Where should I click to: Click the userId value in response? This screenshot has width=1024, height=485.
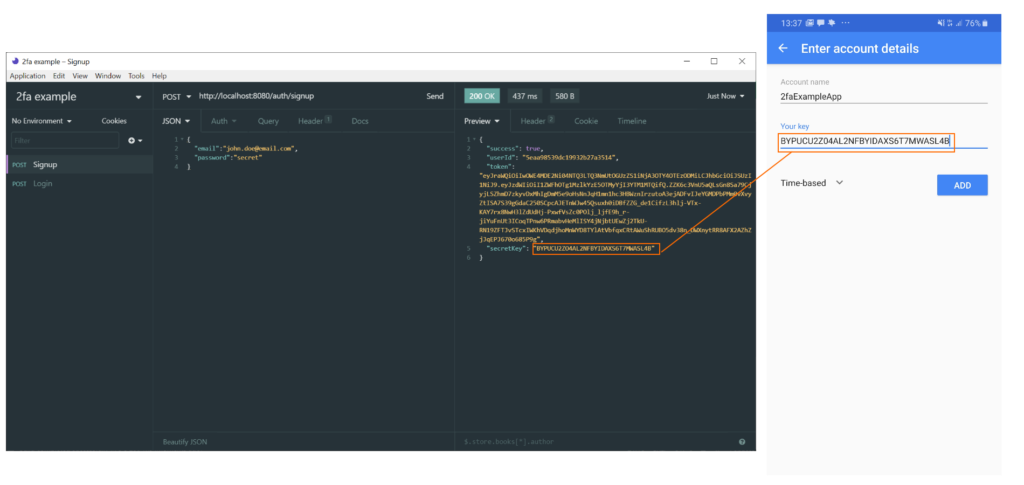coord(569,157)
